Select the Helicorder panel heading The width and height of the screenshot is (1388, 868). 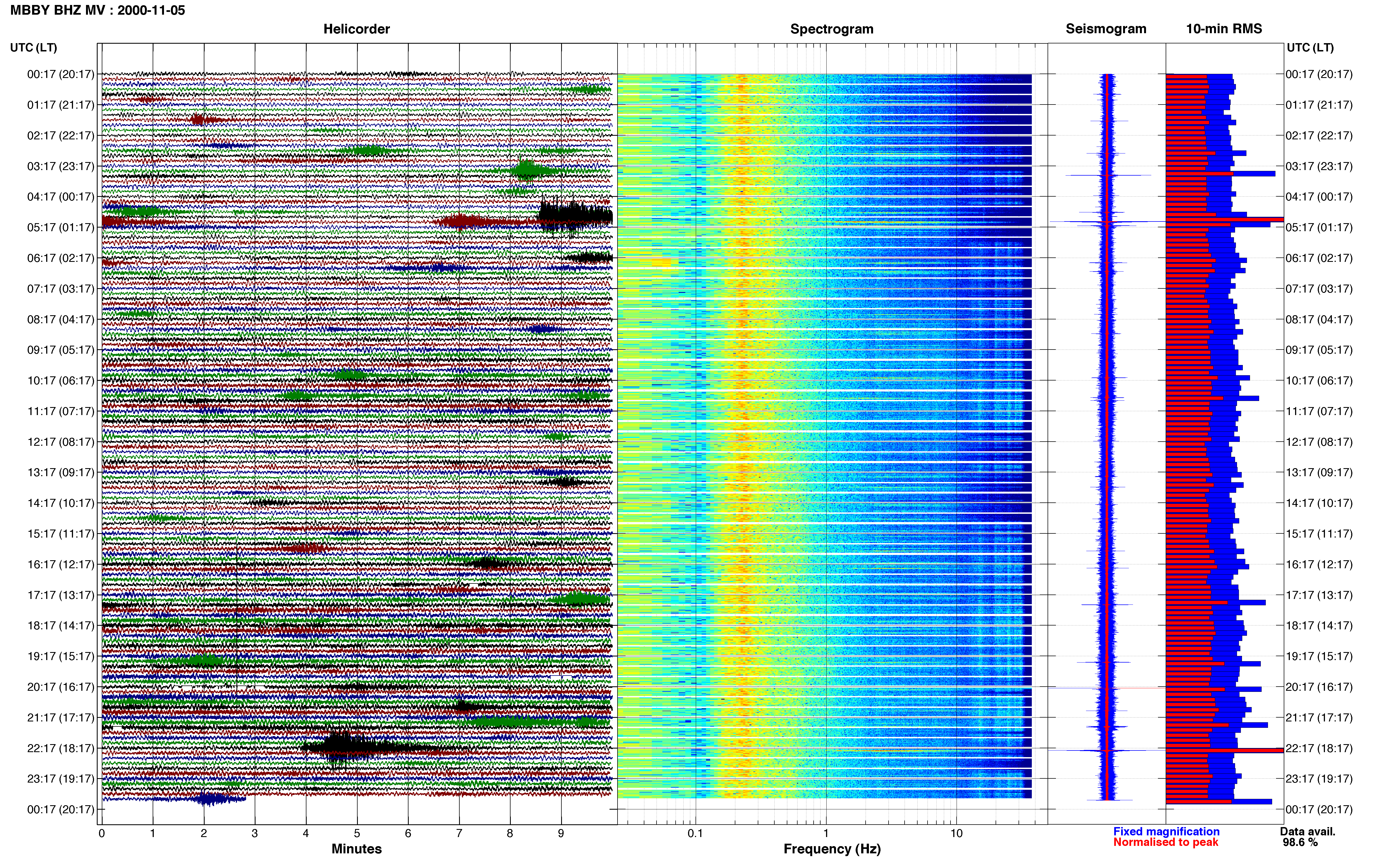point(356,29)
